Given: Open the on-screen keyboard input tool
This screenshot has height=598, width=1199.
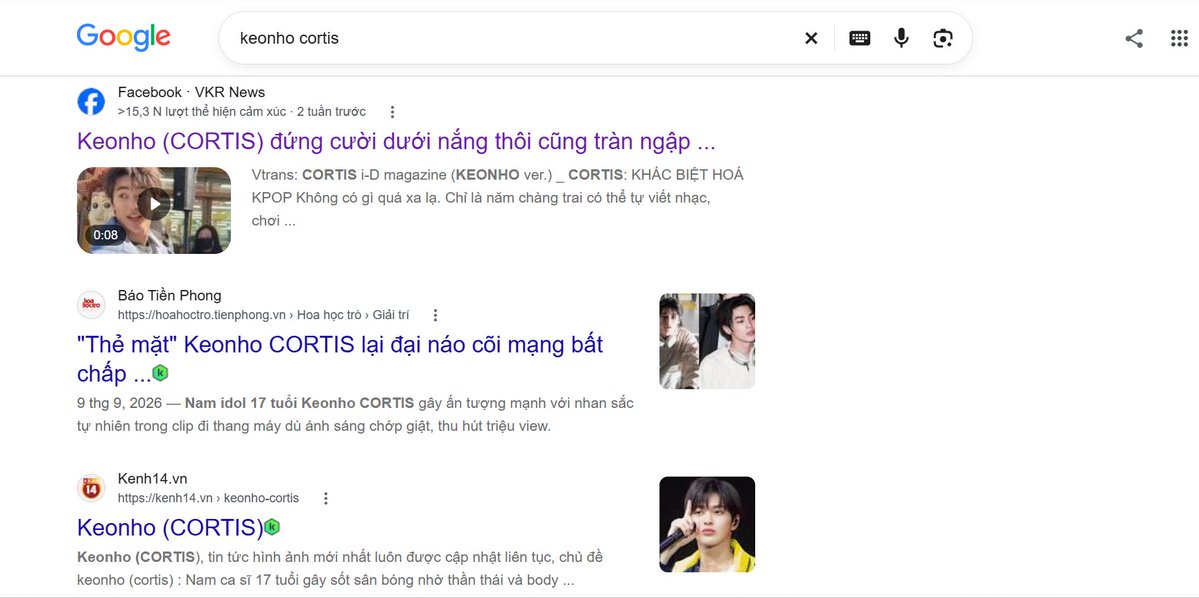Looking at the screenshot, I should pyautogui.click(x=859, y=38).
